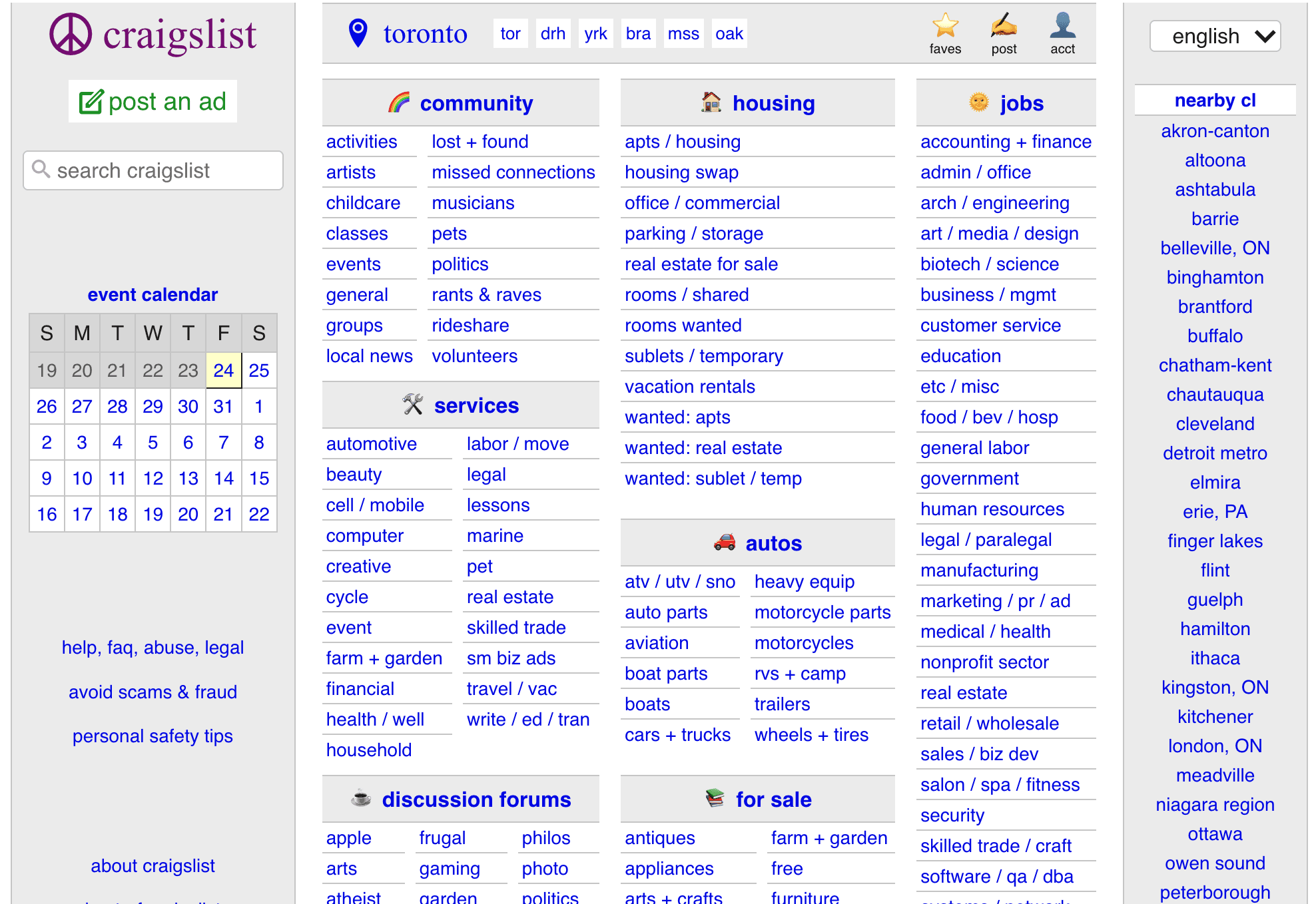Select the yrk area tab

595,33
